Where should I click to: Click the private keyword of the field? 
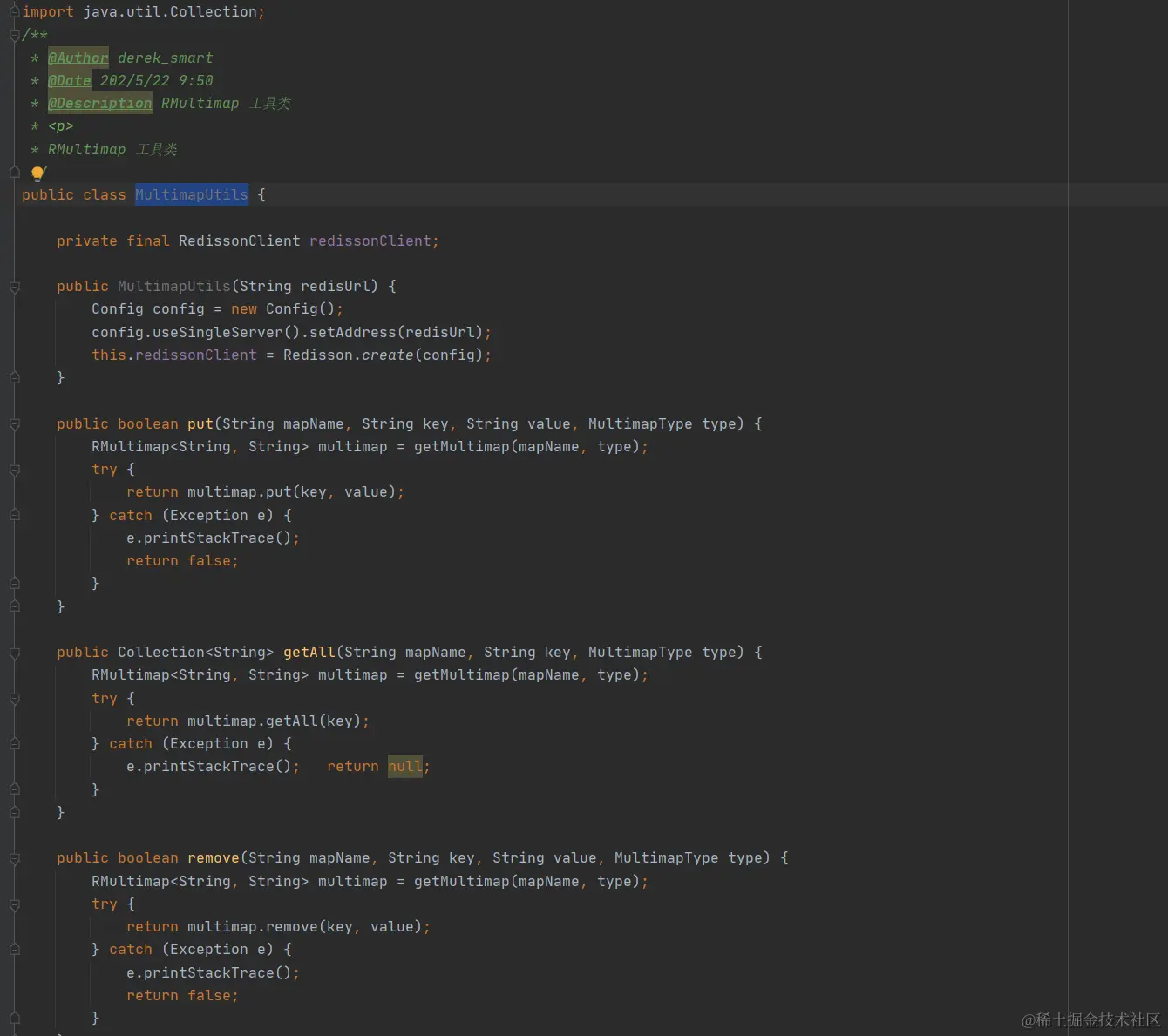(x=87, y=240)
